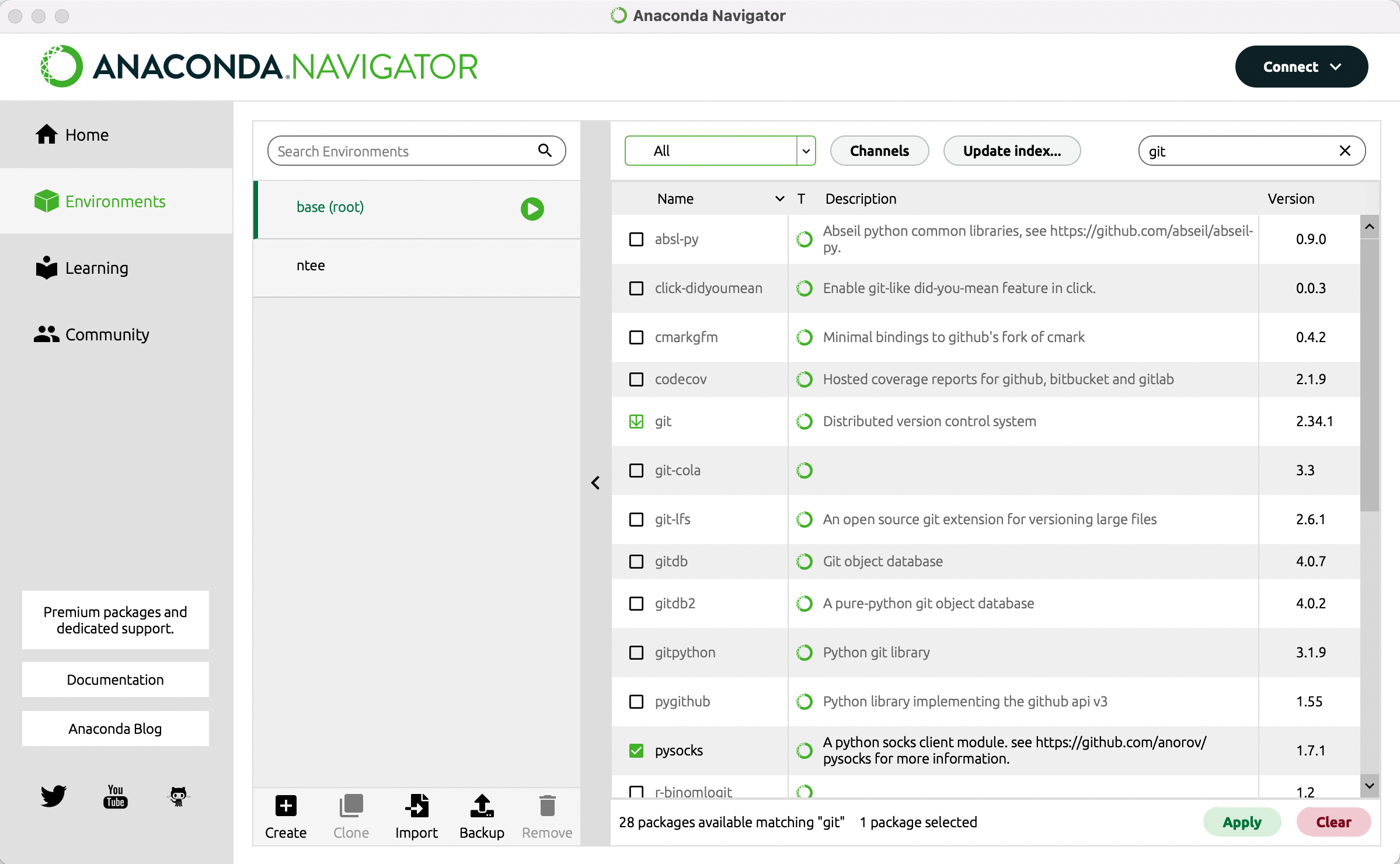Image resolution: width=1400 pixels, height=864 pixels.
Task: Check the click-didyoumean package checkbox
Action: (x=636, y=288)
